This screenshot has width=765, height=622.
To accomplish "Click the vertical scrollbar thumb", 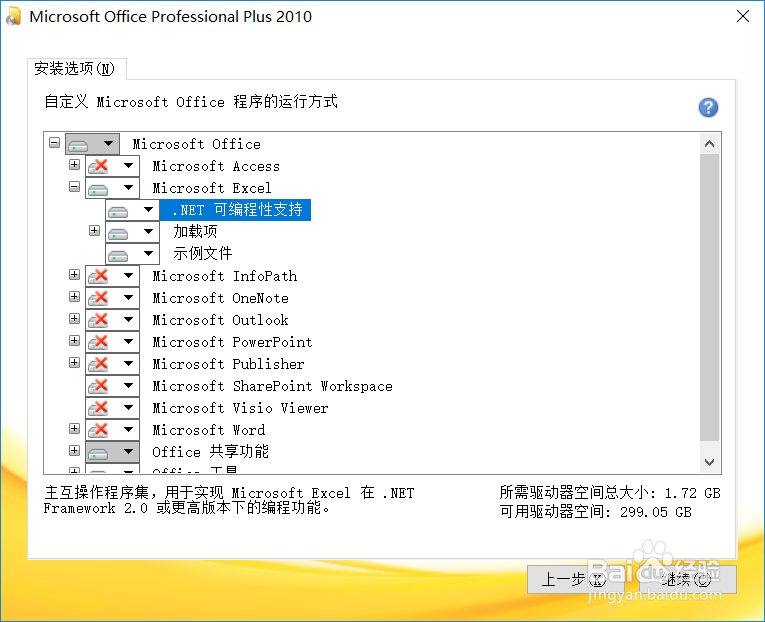I will pos(709,298).
